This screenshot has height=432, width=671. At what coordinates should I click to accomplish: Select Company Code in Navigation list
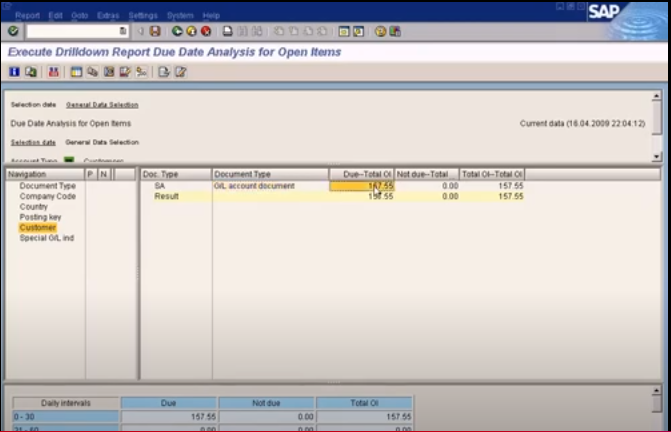click(48, 196)
